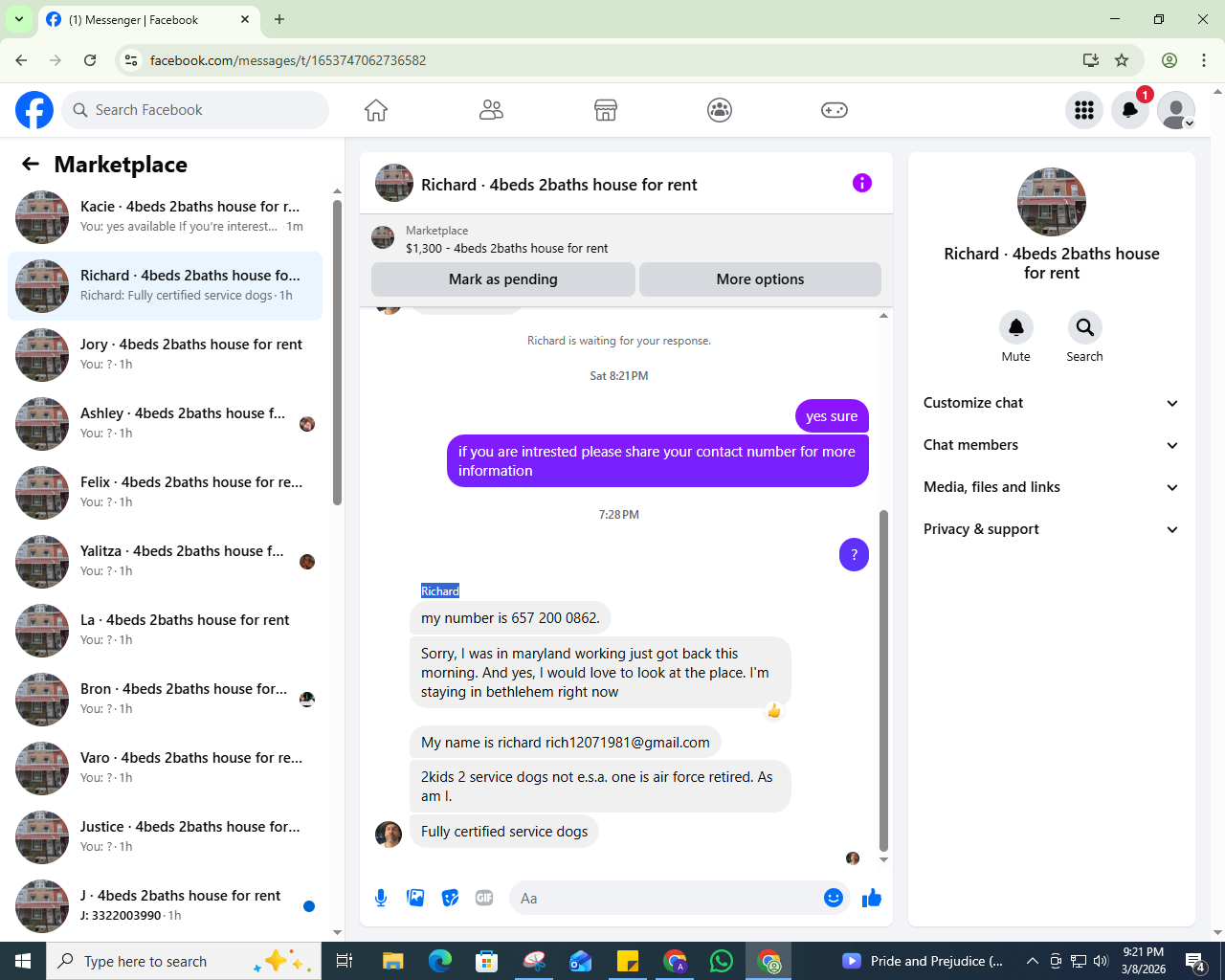
Task: Go back using the Marketplace back arrow
Action: click(x=31, y=164)
